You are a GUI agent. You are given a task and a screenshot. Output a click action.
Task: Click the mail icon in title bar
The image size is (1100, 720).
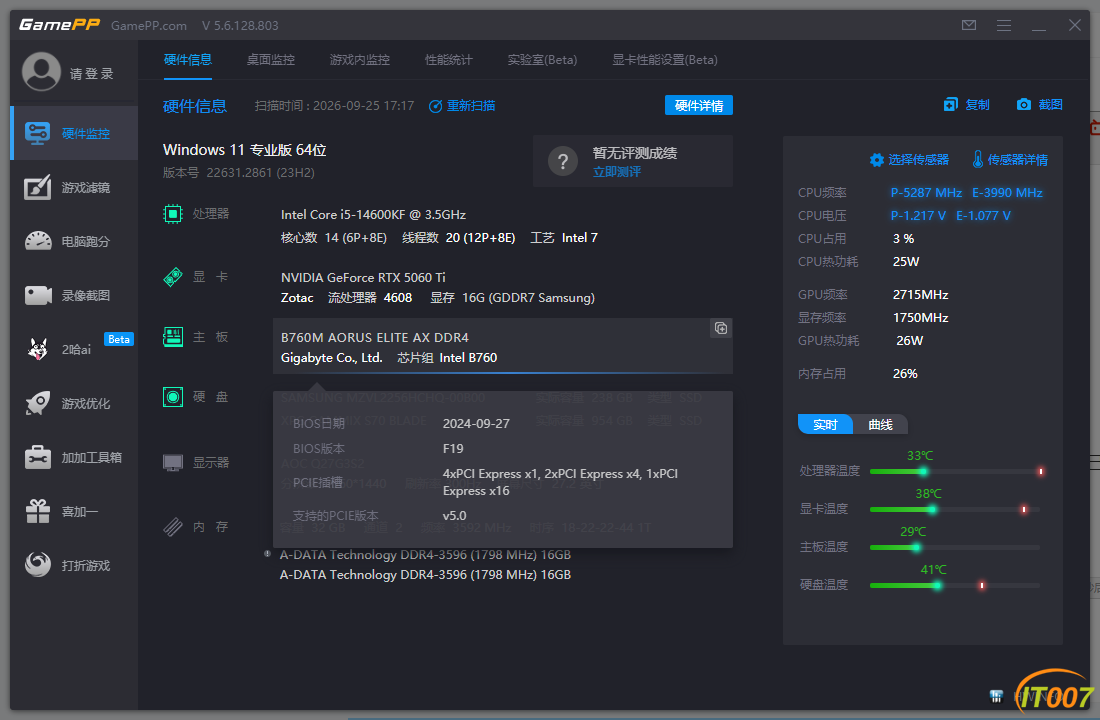point(969,25)
